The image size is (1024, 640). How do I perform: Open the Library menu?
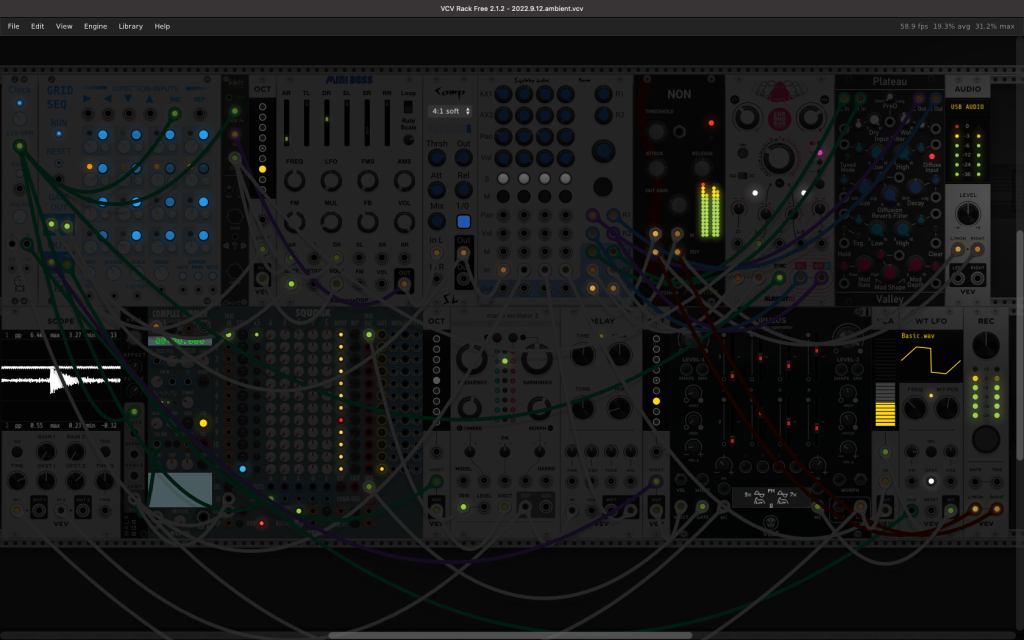(x=131, y=26)
